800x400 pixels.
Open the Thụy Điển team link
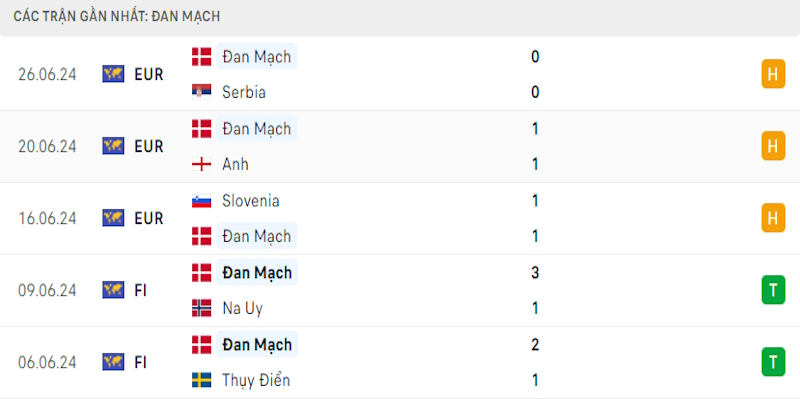pyautogui.click(x=256, y=380)
